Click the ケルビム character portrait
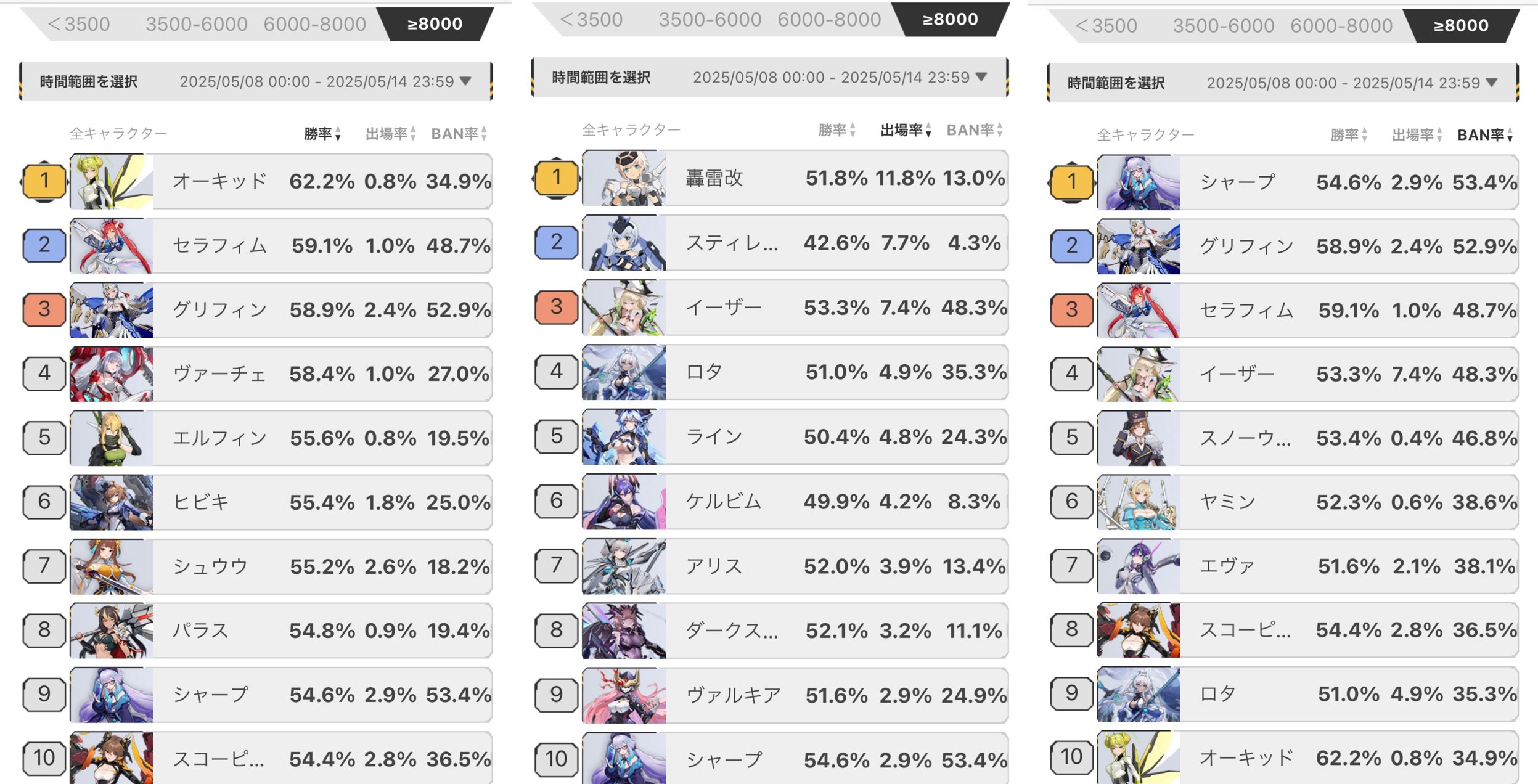The image size is (1538, 784). pyautogui.click(x=624, y=502)
